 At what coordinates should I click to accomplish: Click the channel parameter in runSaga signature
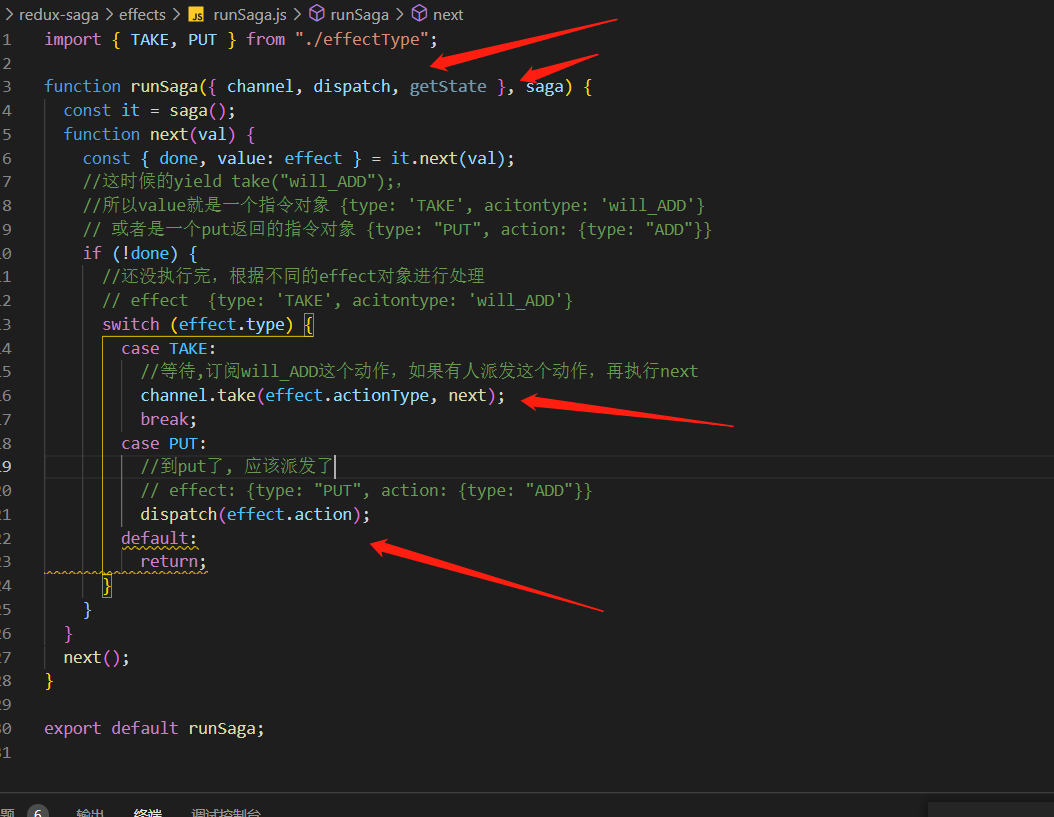pyautogui.click(x=260, y=87)
